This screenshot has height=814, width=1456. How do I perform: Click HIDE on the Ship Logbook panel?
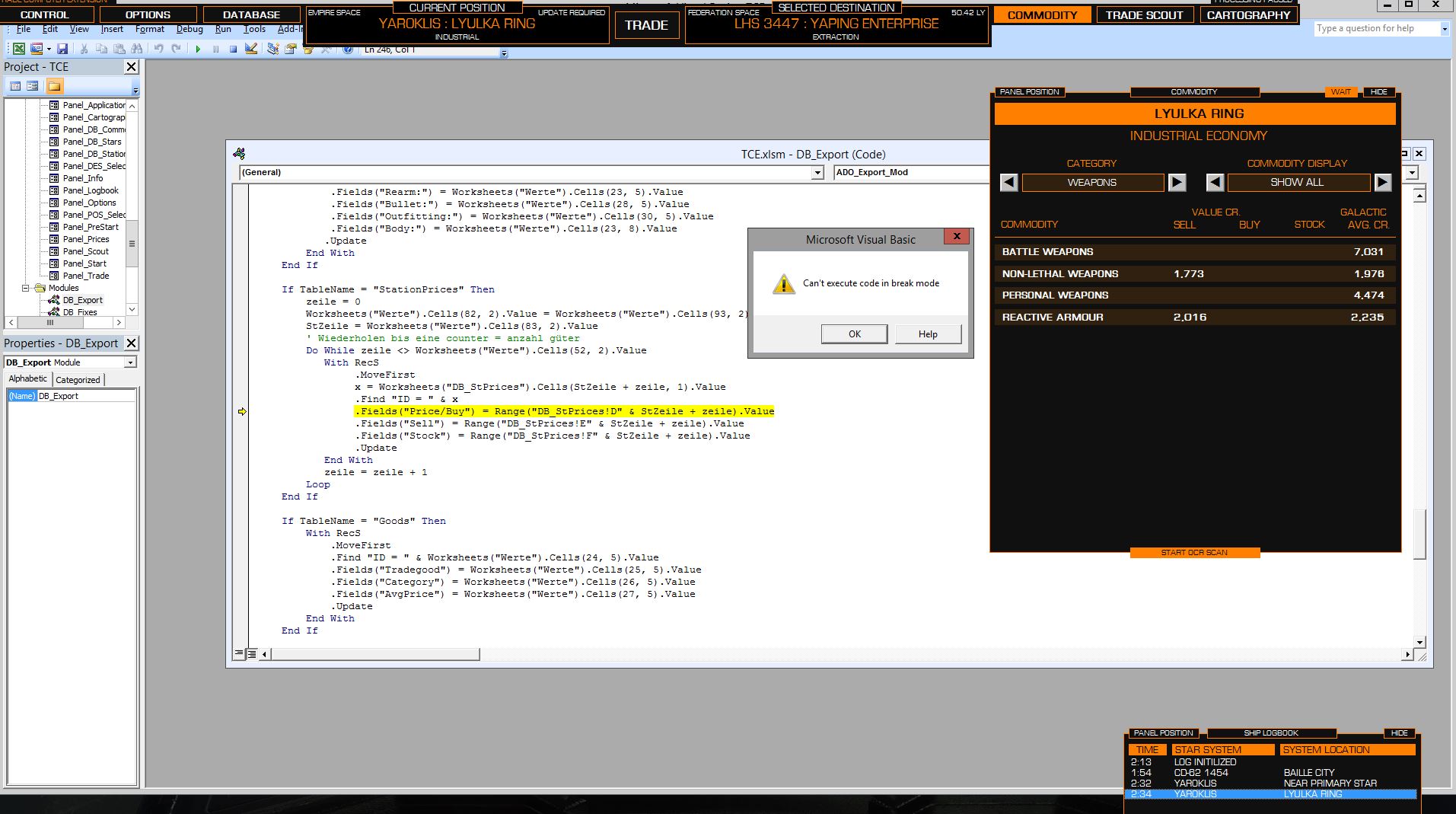tap(1399, 733)
